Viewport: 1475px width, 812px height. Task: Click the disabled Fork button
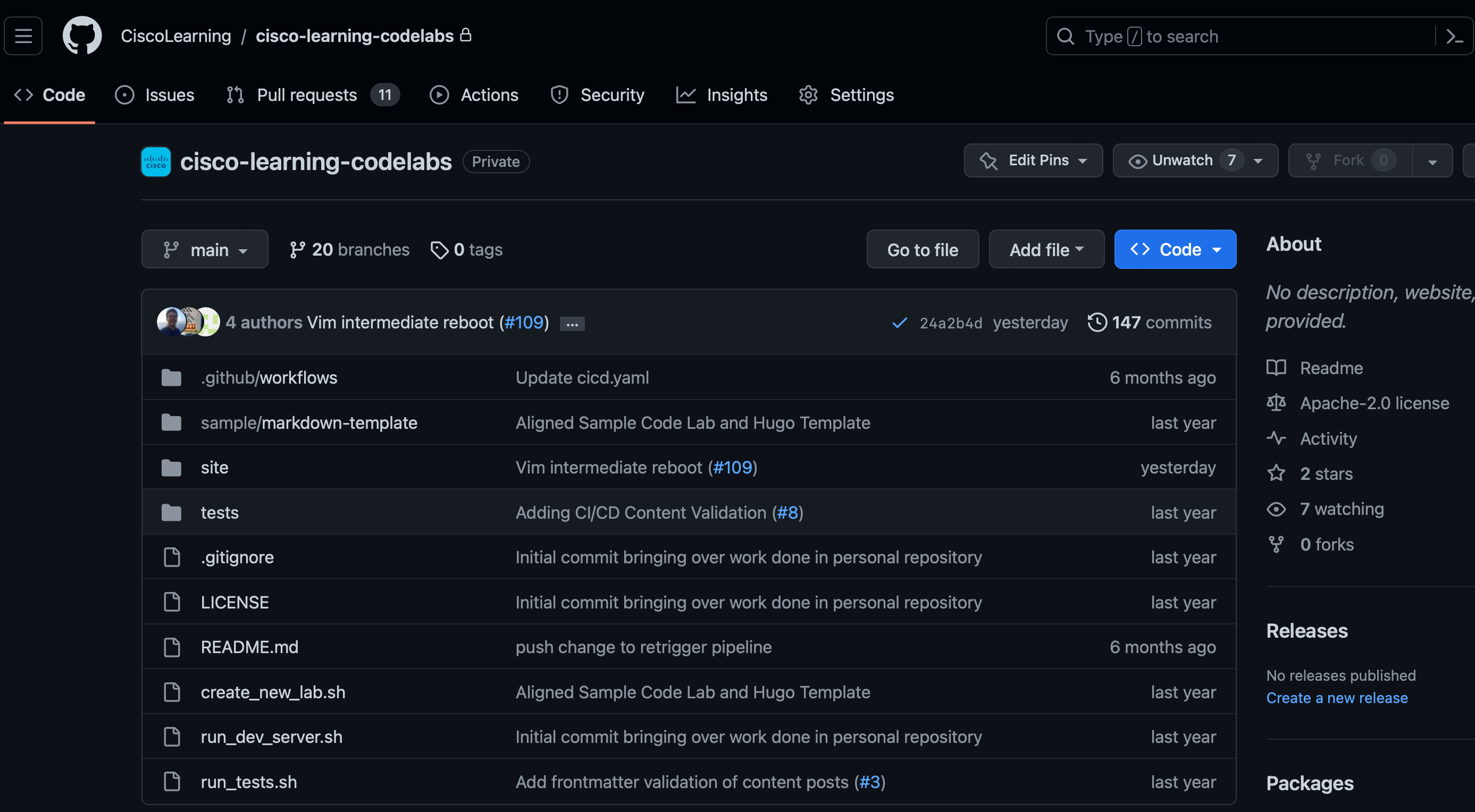tap(1350, 161)
